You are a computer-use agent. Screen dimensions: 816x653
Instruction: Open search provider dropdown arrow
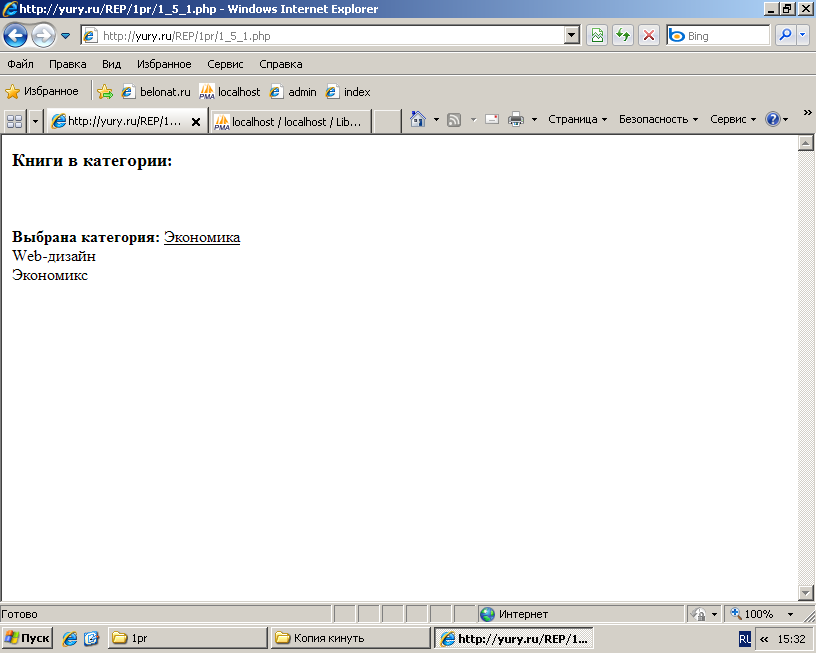[x=803, y=36]
